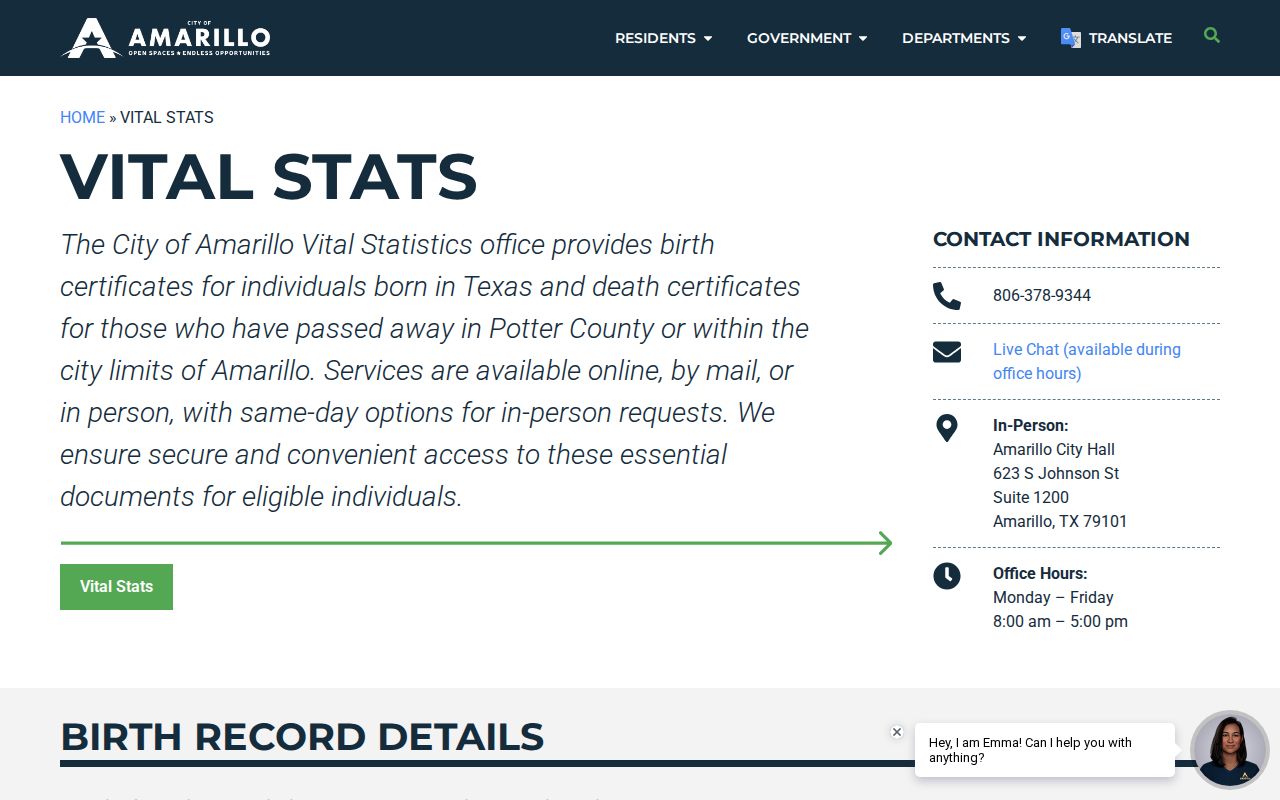Click the Emma chat greeting message
Screen dimensions: 1280x800
1045,750
